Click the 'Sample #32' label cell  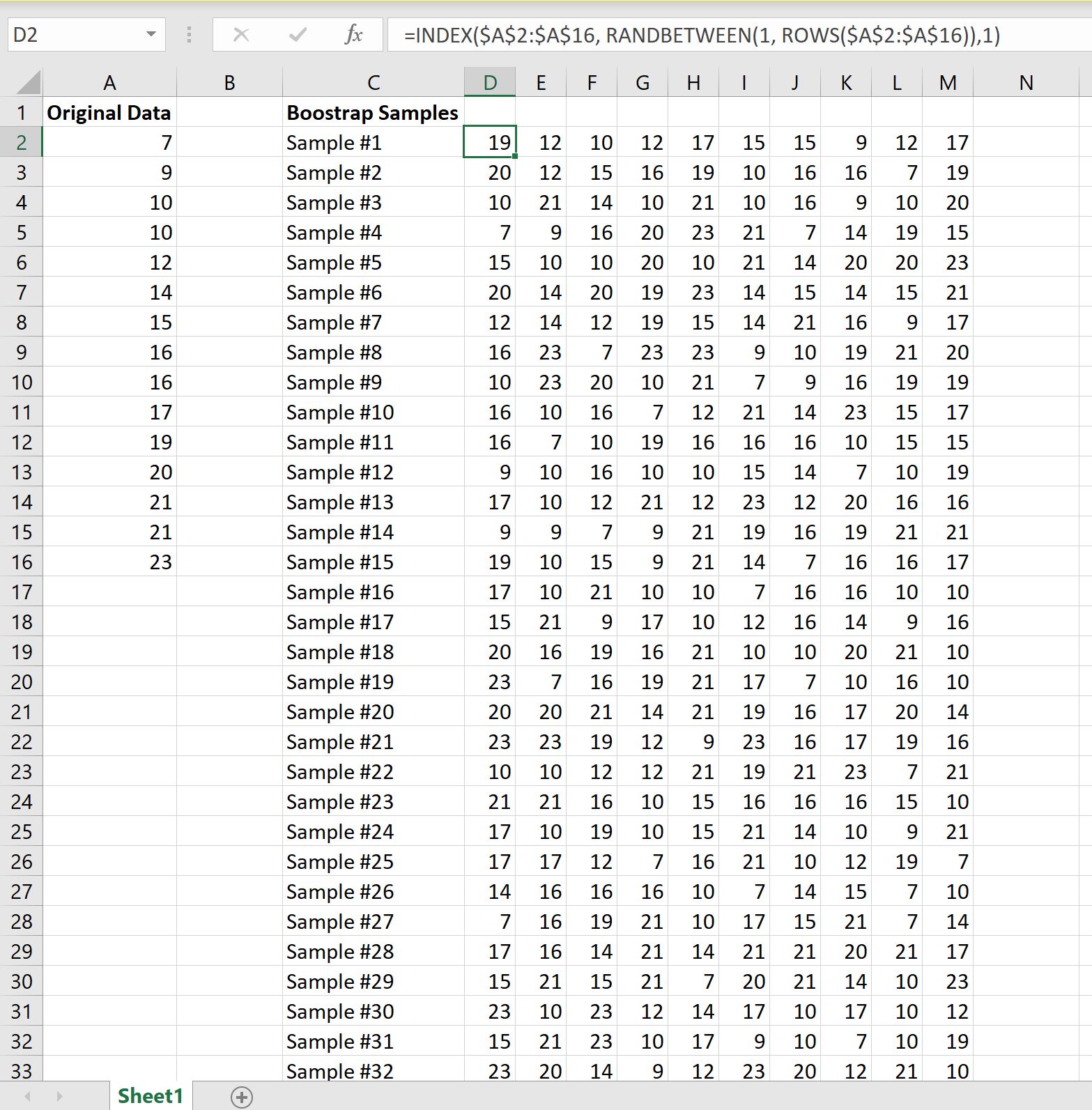[x=374, y=1070]
